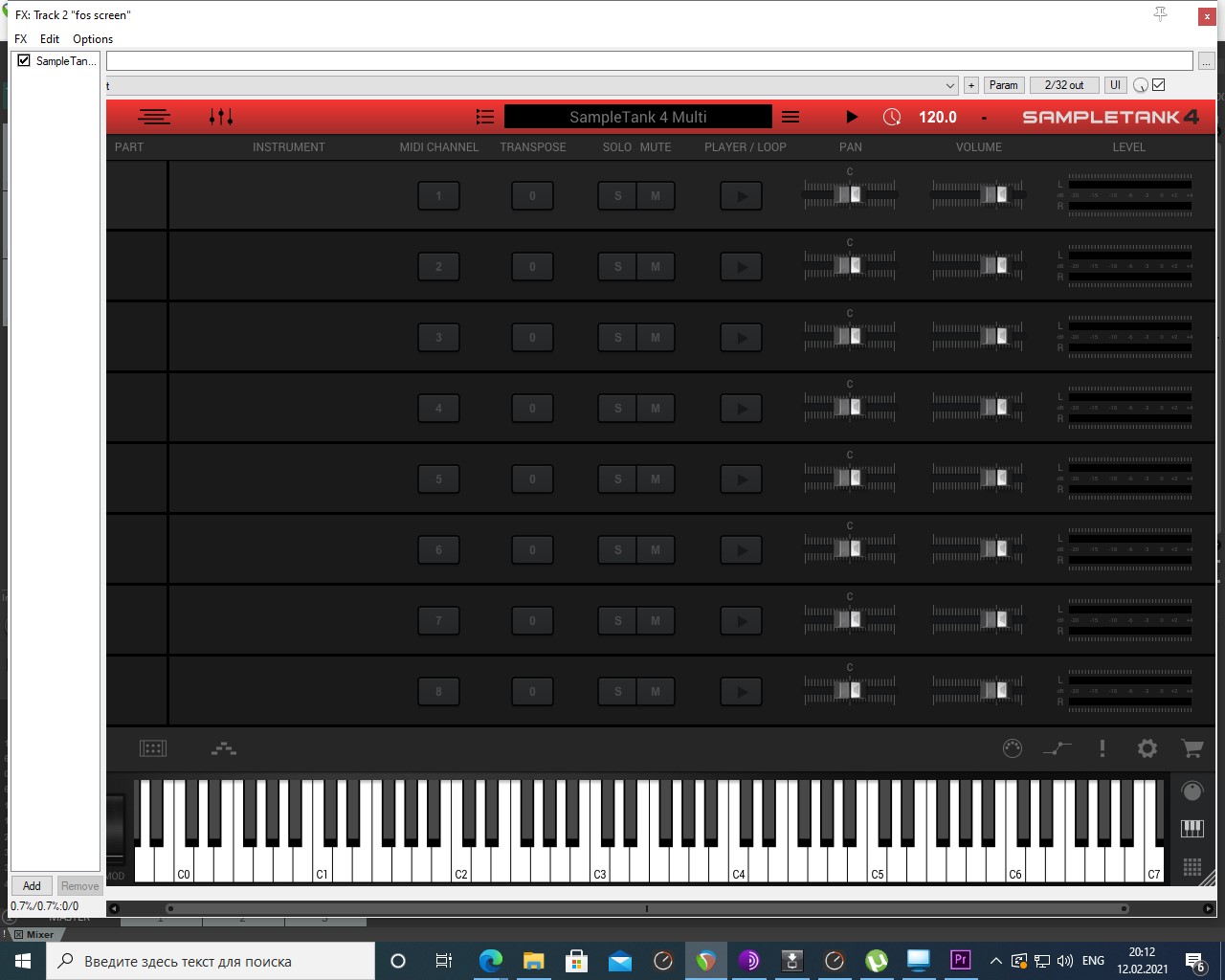Click the 120.0 tempo value
1225x980 pixels.
point(938,117)
